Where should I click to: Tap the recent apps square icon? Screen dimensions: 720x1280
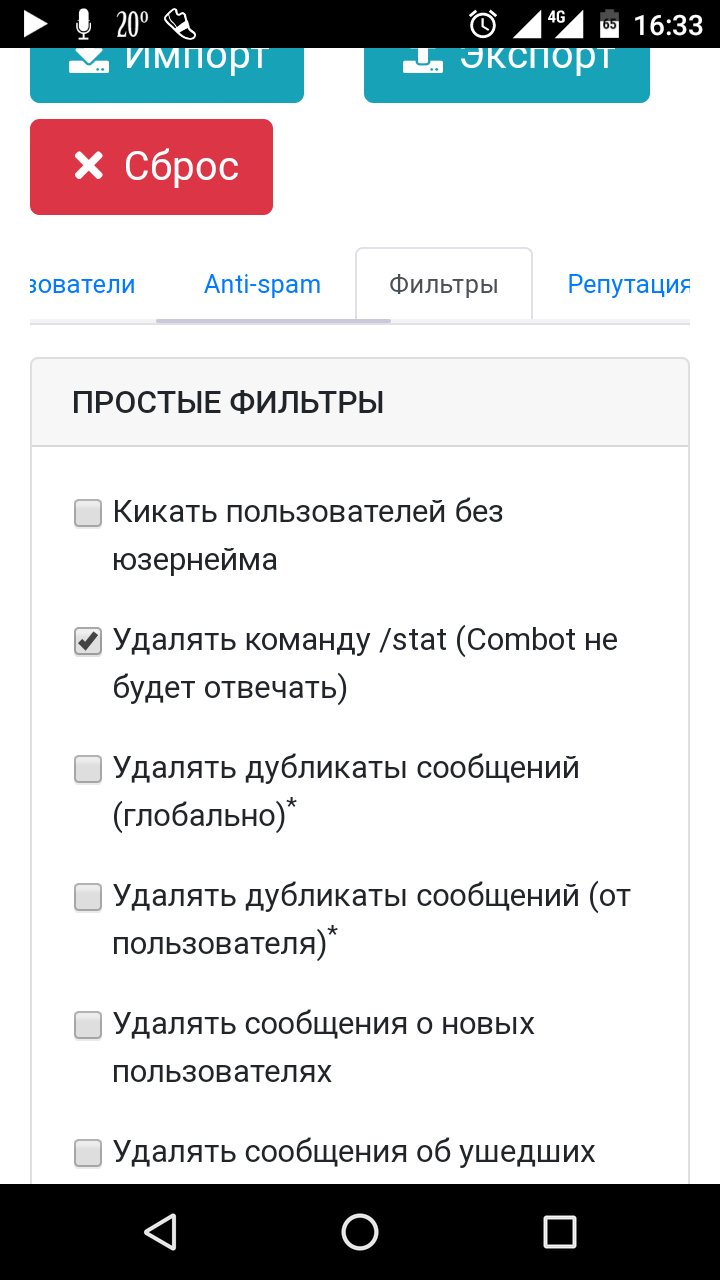[x=560, y=1232]
